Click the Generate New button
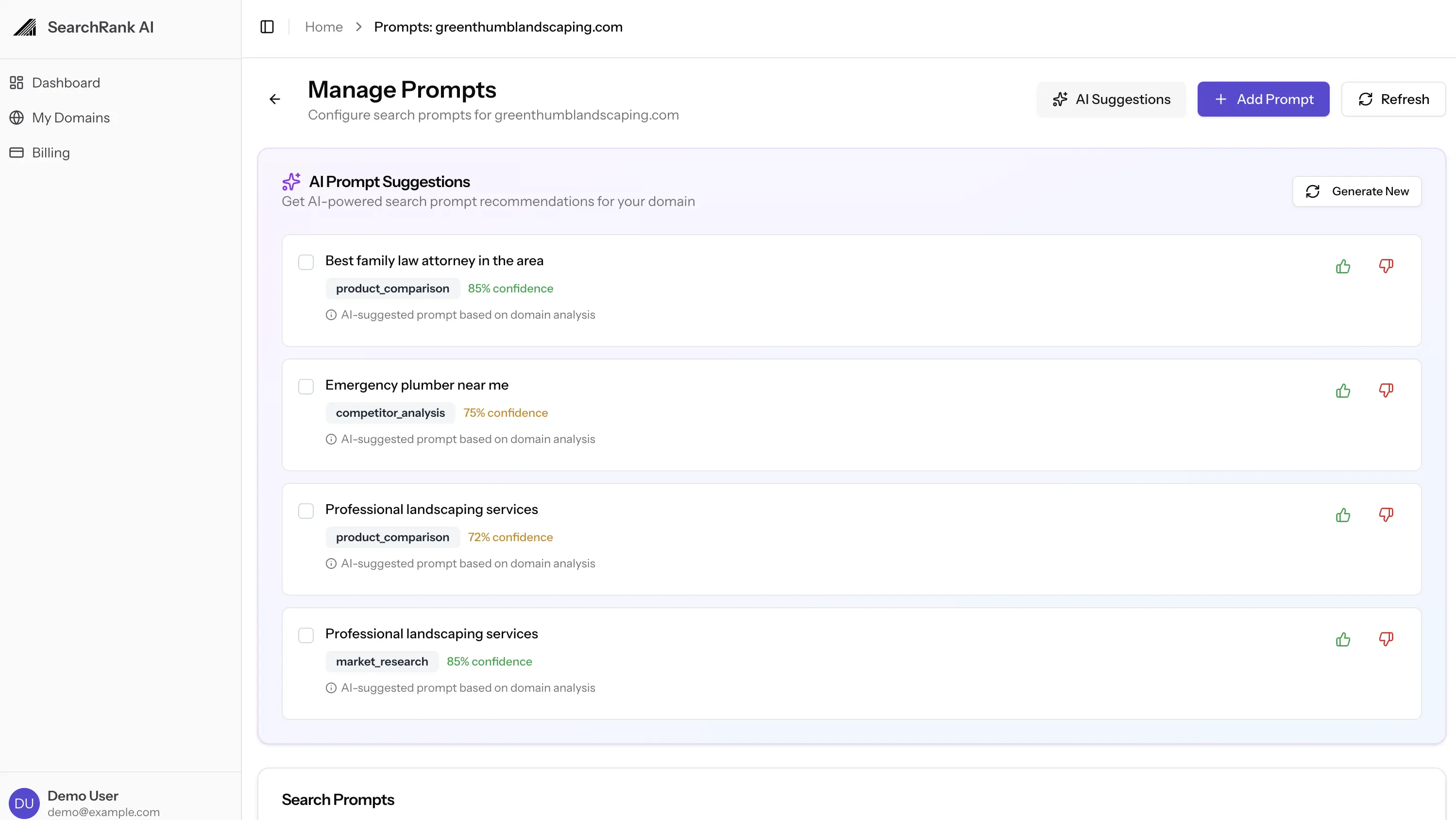Image resolution: width=1456 pixels, height=820 pixels. click(x=1356, y=191)
